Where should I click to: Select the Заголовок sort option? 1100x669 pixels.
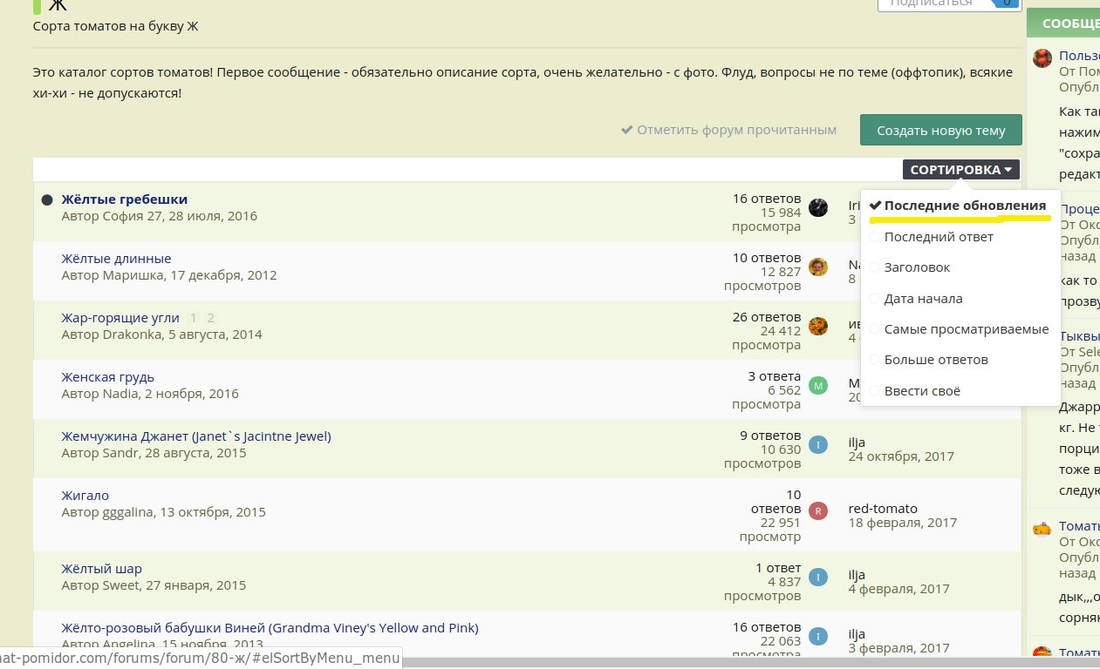point(916,268)
